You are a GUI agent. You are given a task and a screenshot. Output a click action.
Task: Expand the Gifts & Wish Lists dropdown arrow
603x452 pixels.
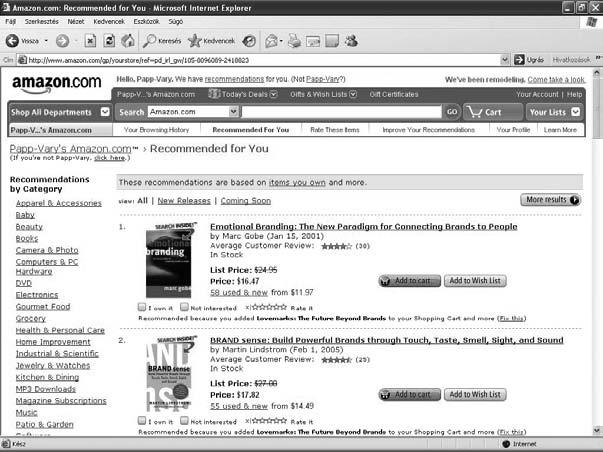pyautogui.click(x=353, y=94)
